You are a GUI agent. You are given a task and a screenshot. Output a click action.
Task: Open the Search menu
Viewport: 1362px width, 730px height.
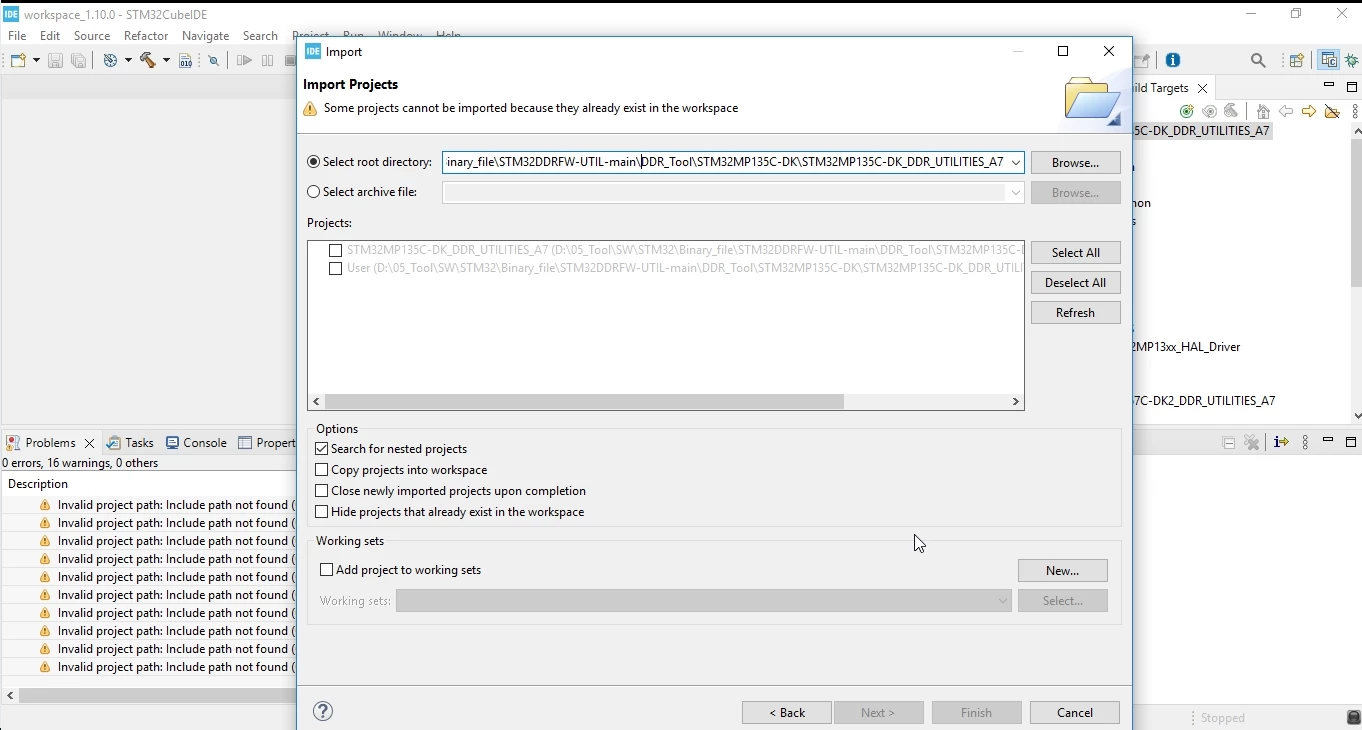260,36
